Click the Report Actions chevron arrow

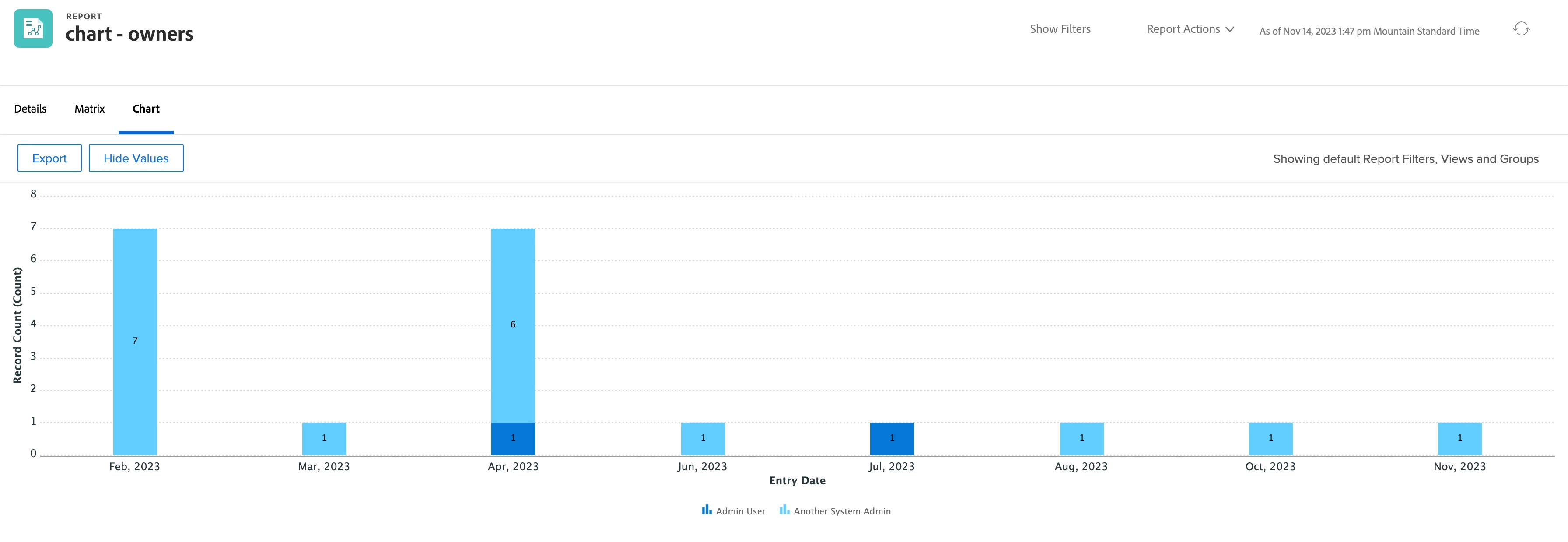[x=1229, y=29]
